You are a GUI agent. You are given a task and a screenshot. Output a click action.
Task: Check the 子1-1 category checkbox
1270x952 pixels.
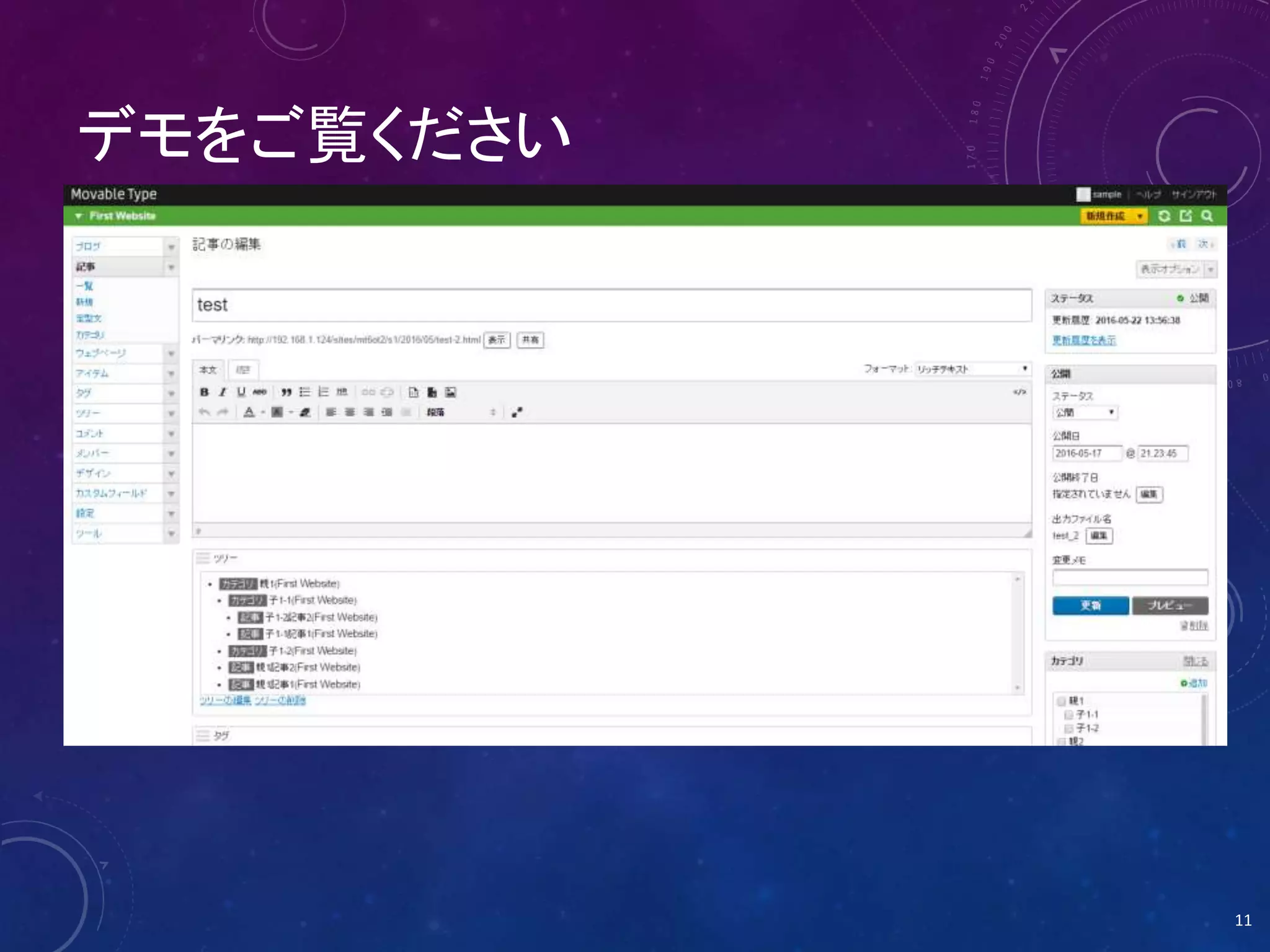(1068, 715)
